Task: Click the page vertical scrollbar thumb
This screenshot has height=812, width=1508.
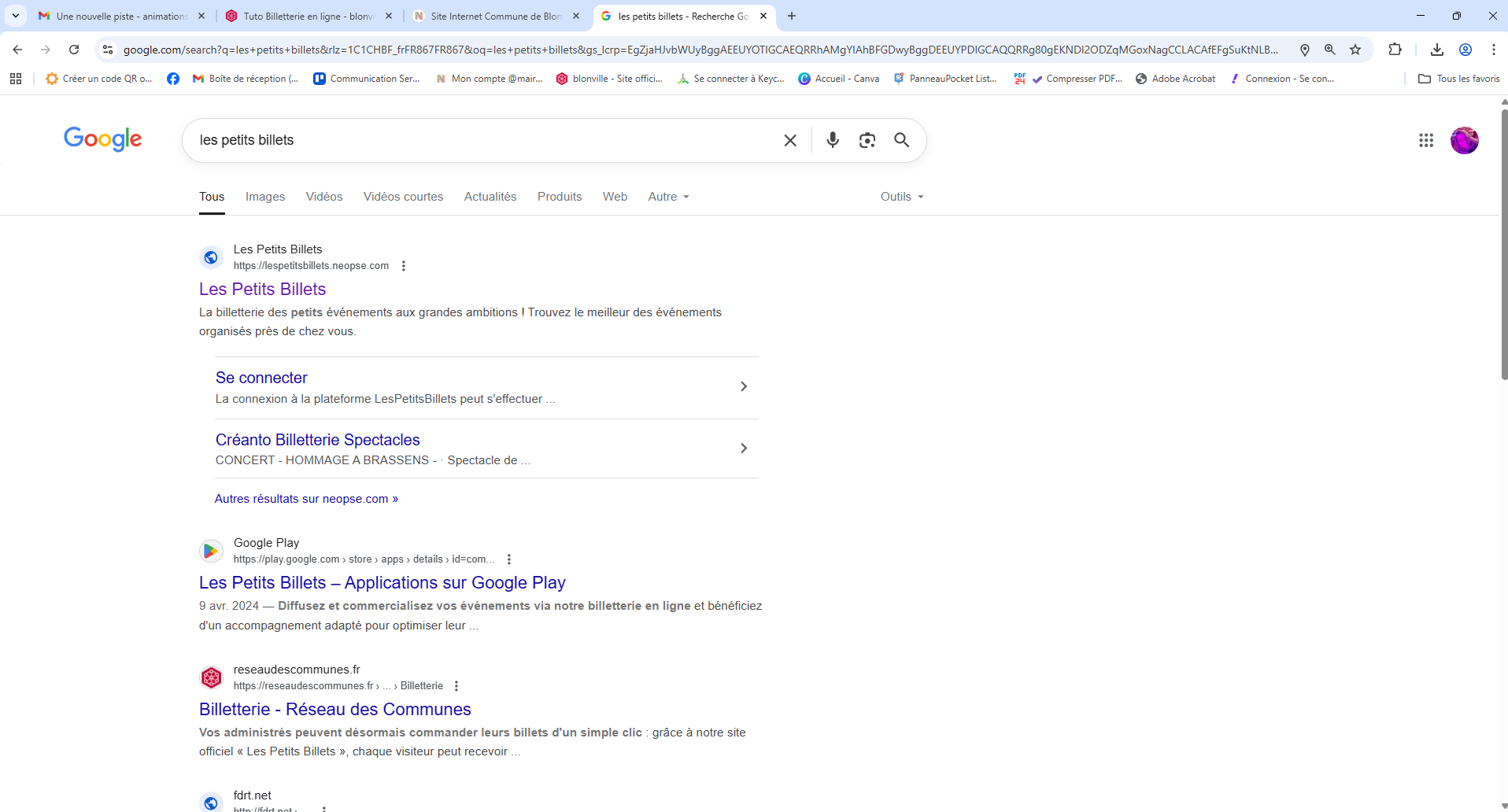Action: (x=1504, y=244)
